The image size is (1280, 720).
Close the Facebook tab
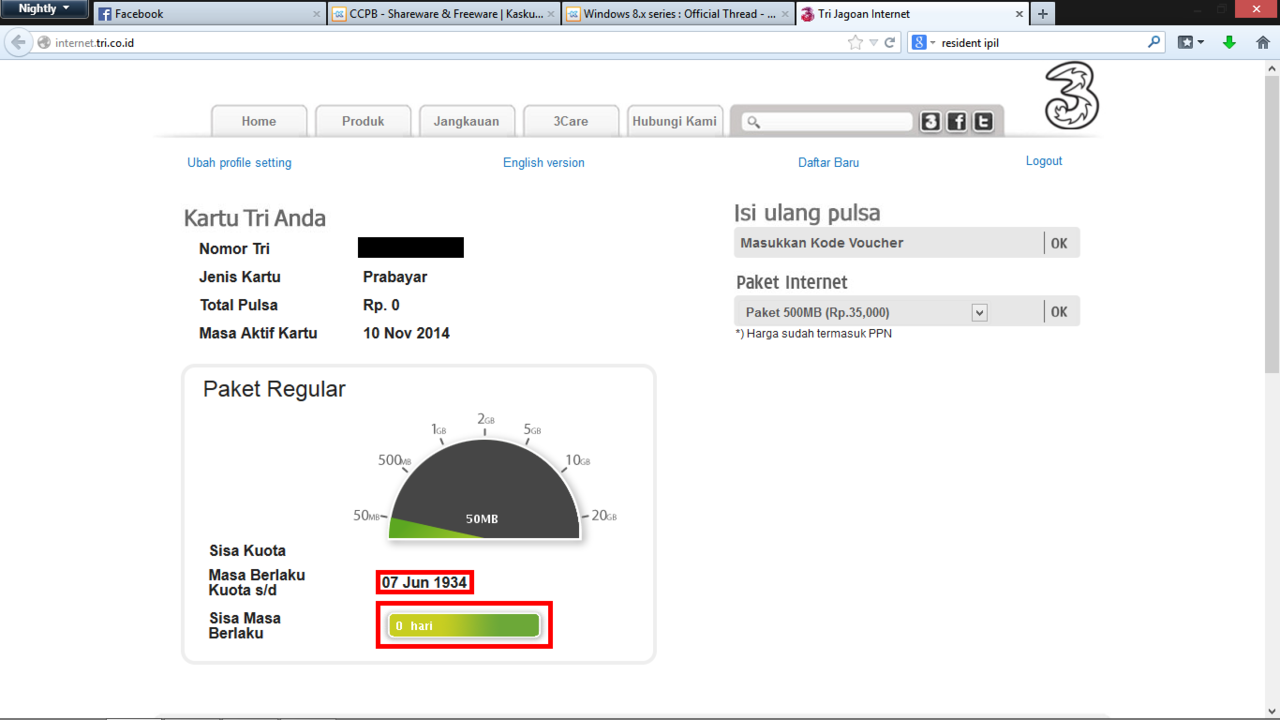pos(317,14)
